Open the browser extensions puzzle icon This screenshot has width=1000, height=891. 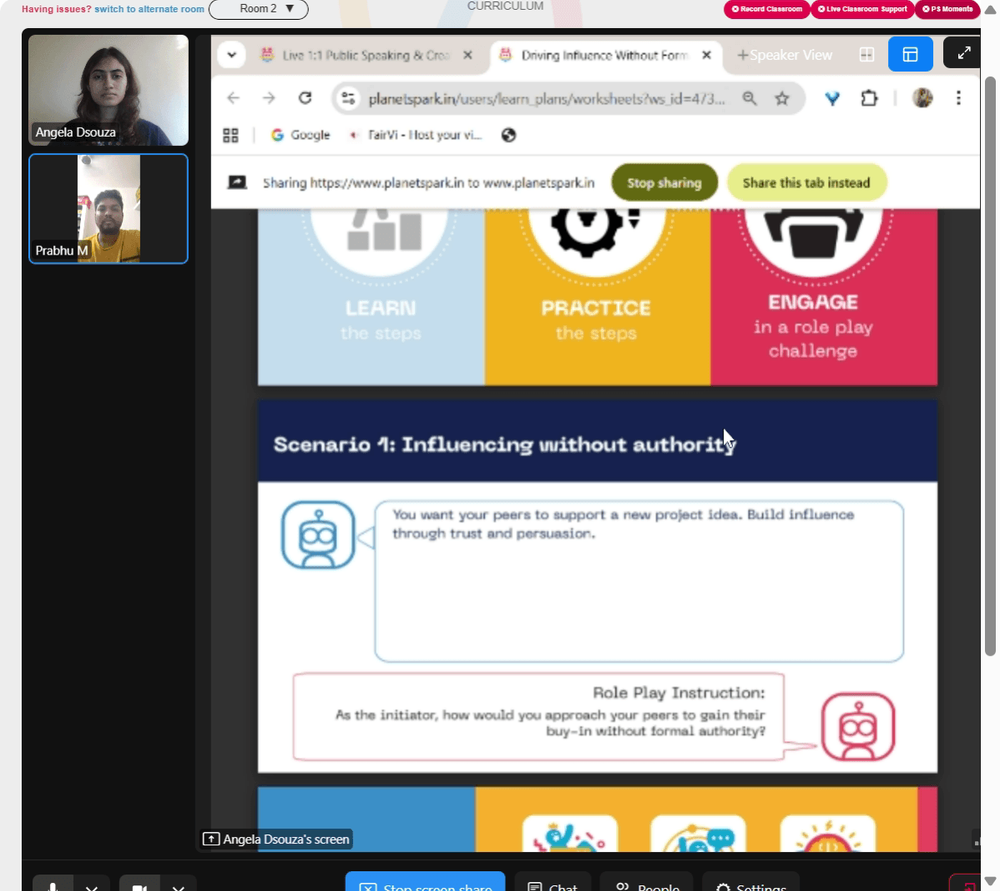869,98
